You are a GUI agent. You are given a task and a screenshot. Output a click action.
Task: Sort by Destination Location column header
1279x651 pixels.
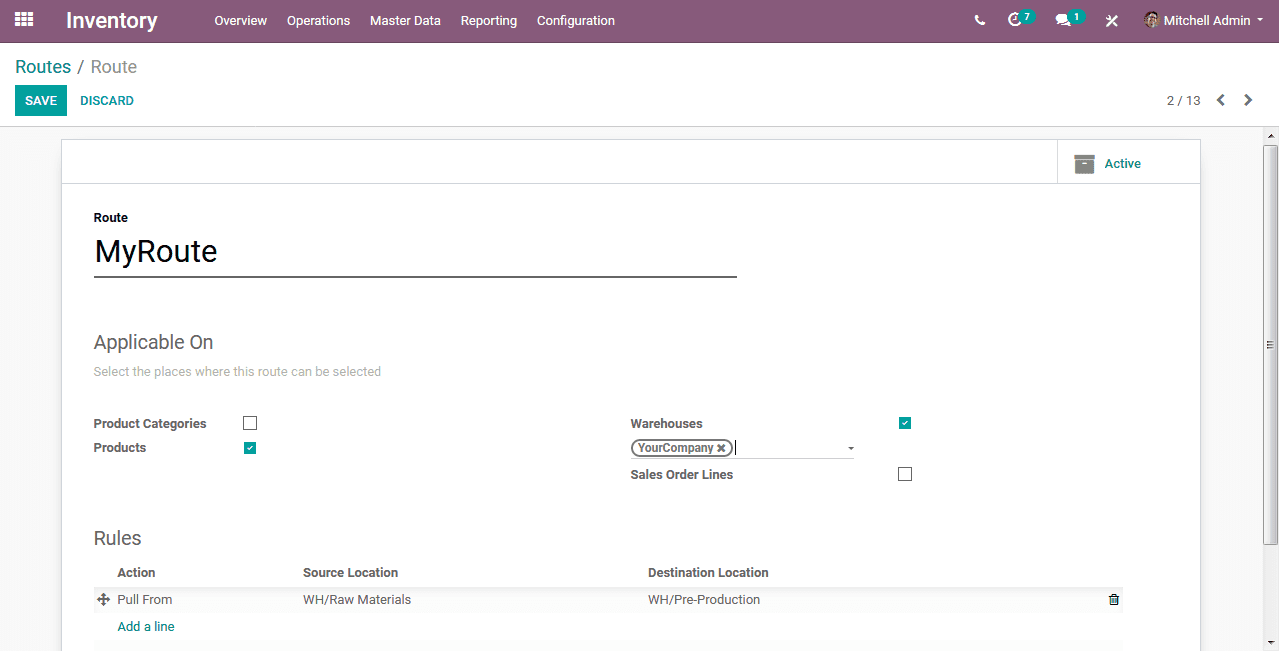708,573
